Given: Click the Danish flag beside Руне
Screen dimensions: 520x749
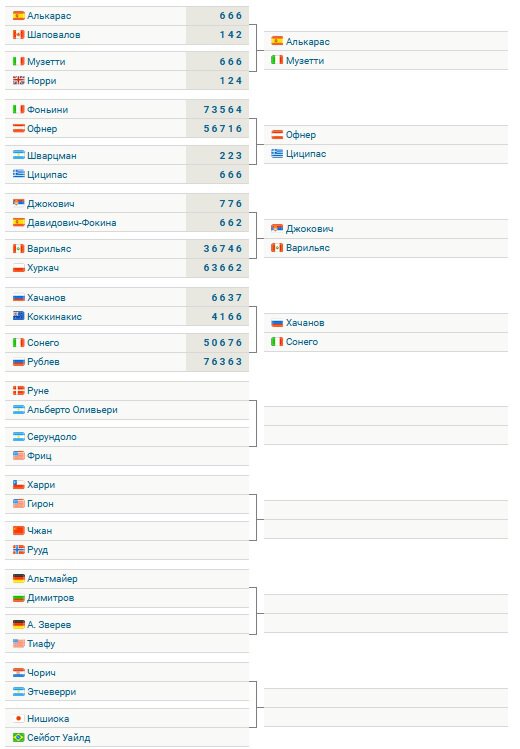Looking at the screenshot, I should (x=19, y=390).
